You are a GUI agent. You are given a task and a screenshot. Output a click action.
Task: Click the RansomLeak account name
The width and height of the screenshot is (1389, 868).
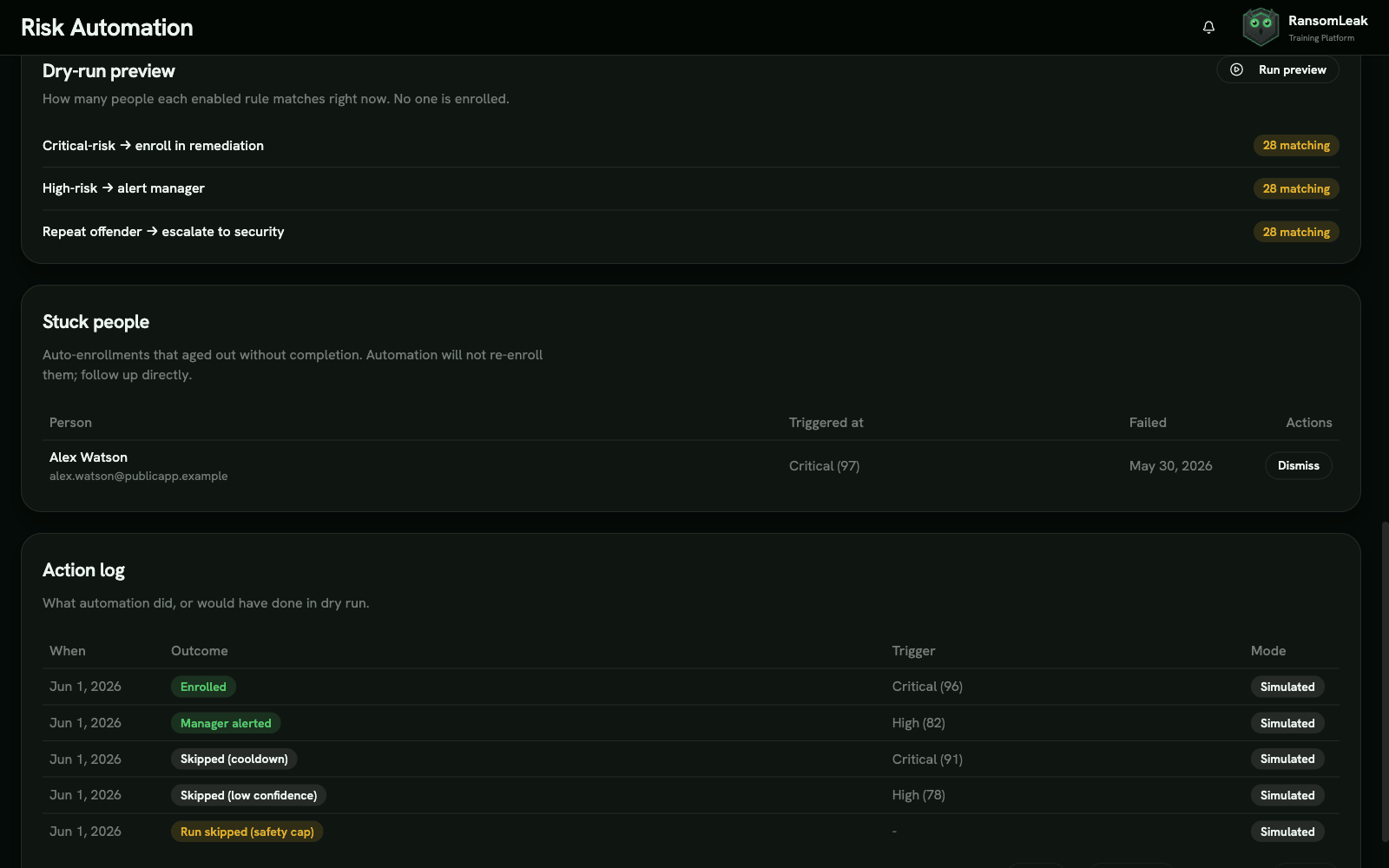pos(1327,21)
